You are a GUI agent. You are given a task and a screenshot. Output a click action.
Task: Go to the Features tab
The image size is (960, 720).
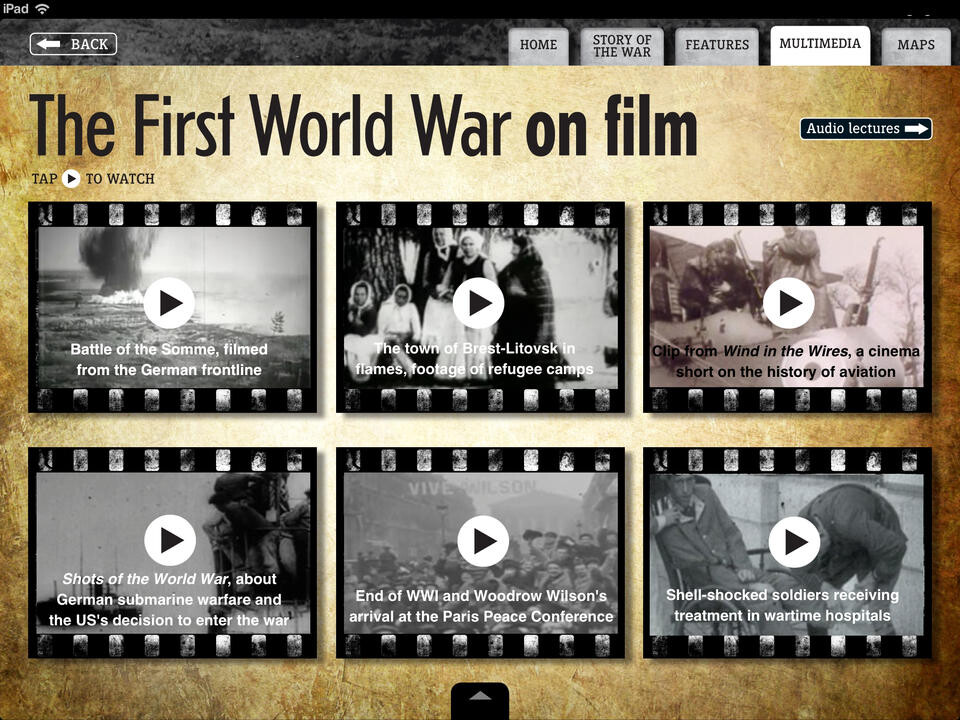pyautogui.click(x=716, y=45)
